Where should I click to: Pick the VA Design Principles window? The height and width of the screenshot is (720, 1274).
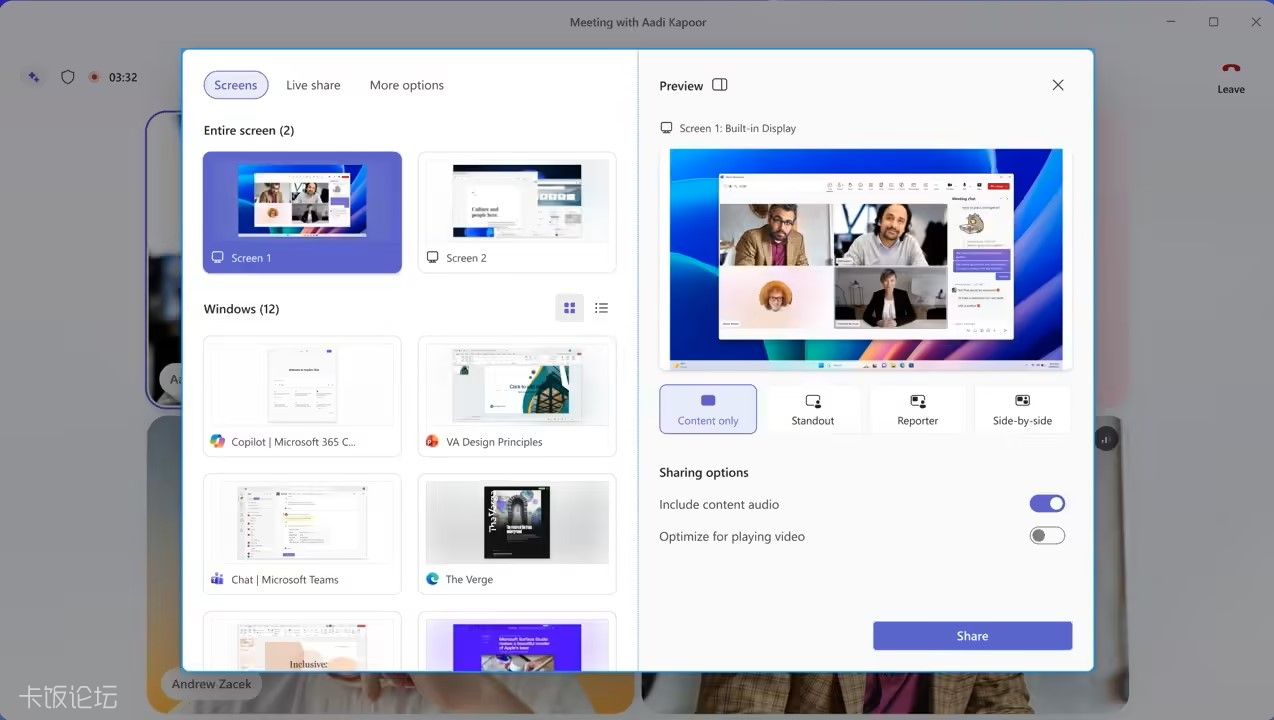pyautogui.click(x=517, y=396)
